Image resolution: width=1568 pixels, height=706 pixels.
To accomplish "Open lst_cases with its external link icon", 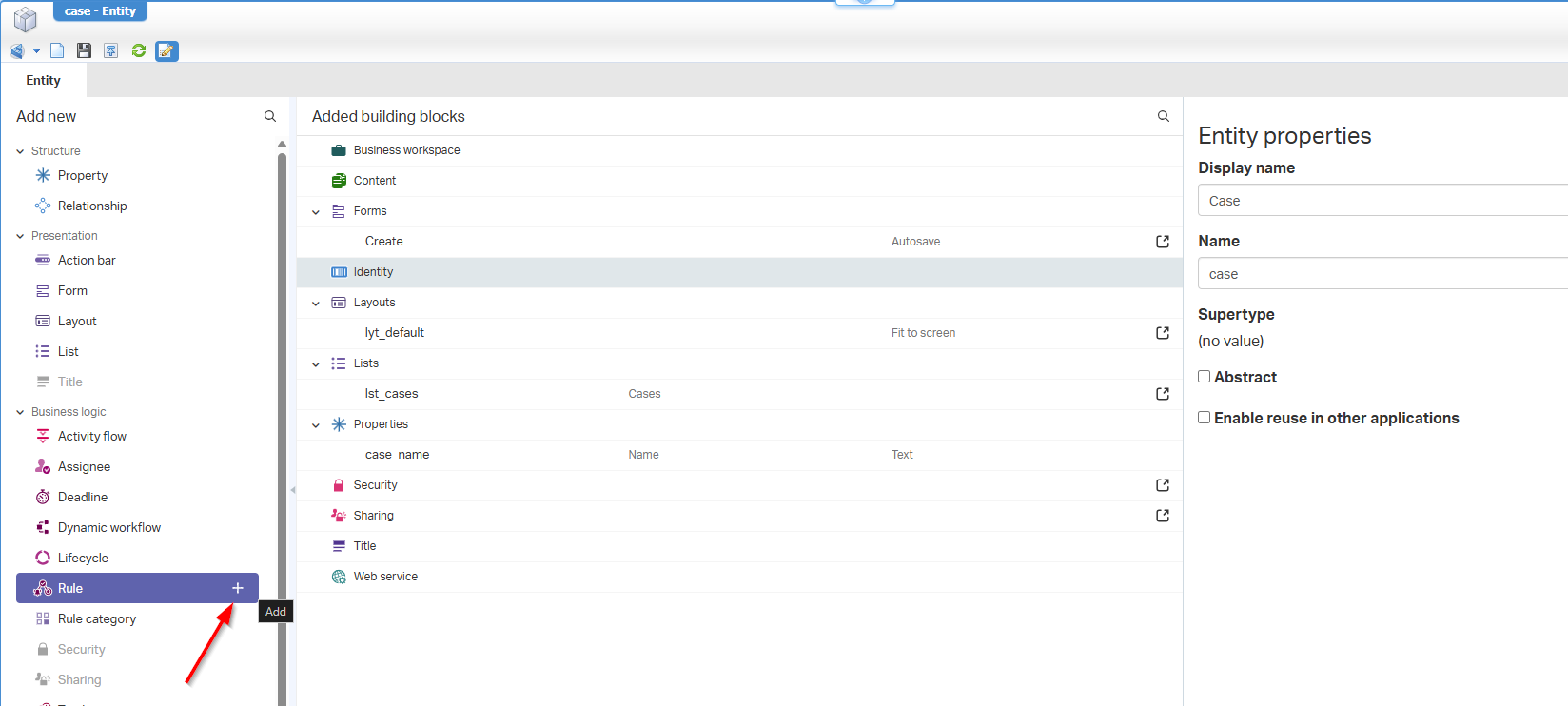I will tap(1163, 394).
